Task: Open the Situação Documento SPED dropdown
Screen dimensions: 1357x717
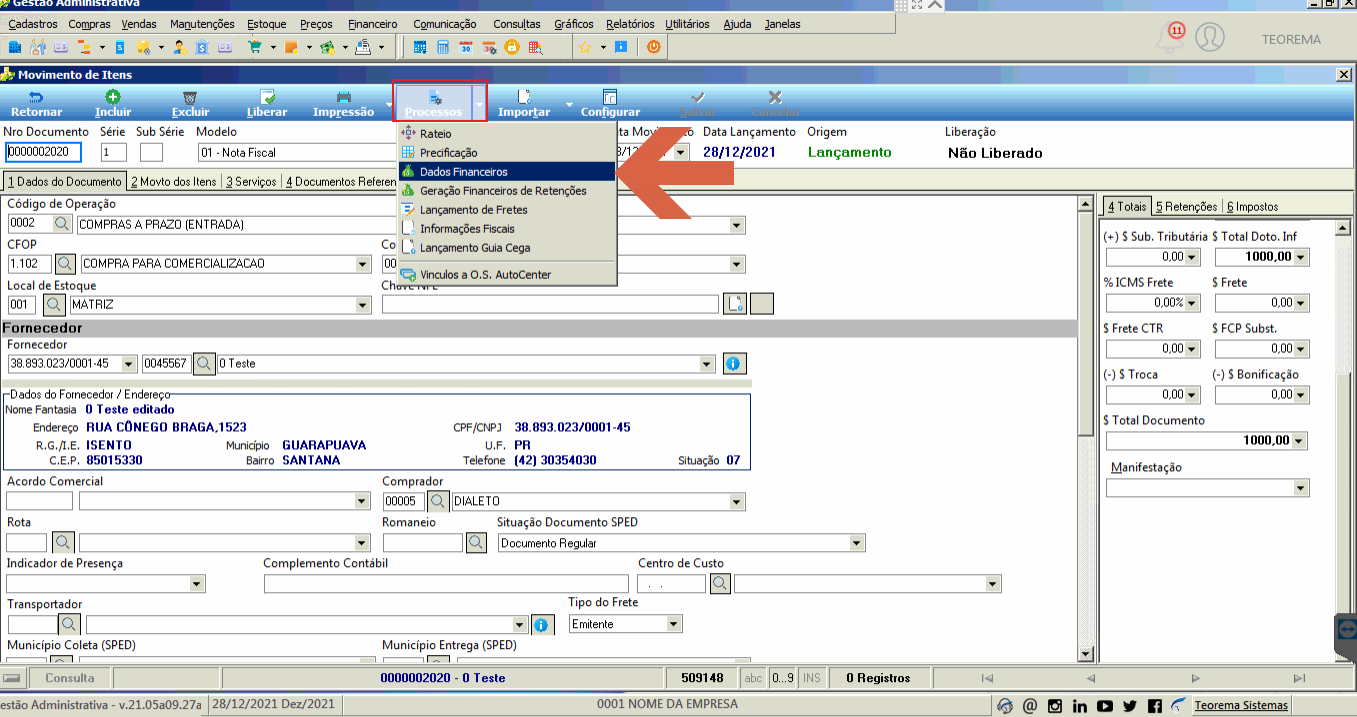Action: [857, 543]
